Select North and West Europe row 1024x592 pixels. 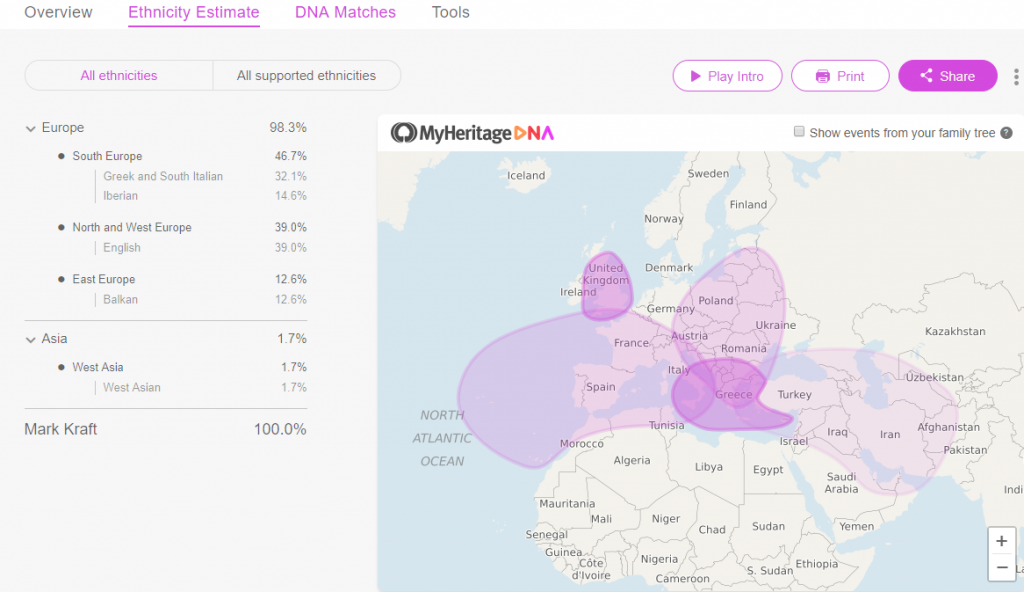182,227
